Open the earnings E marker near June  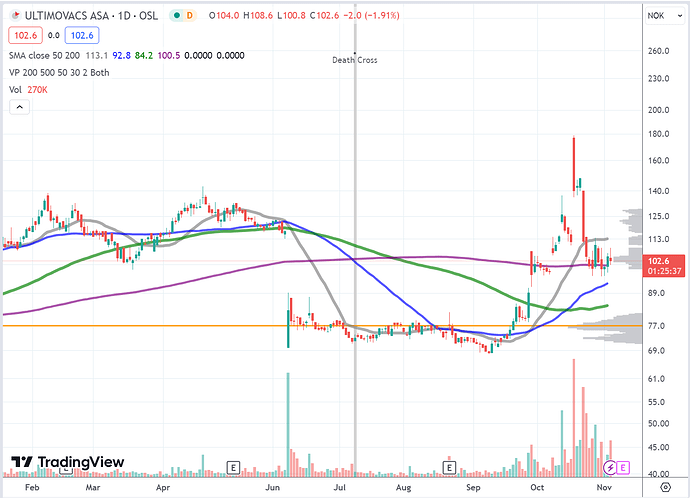233,467
